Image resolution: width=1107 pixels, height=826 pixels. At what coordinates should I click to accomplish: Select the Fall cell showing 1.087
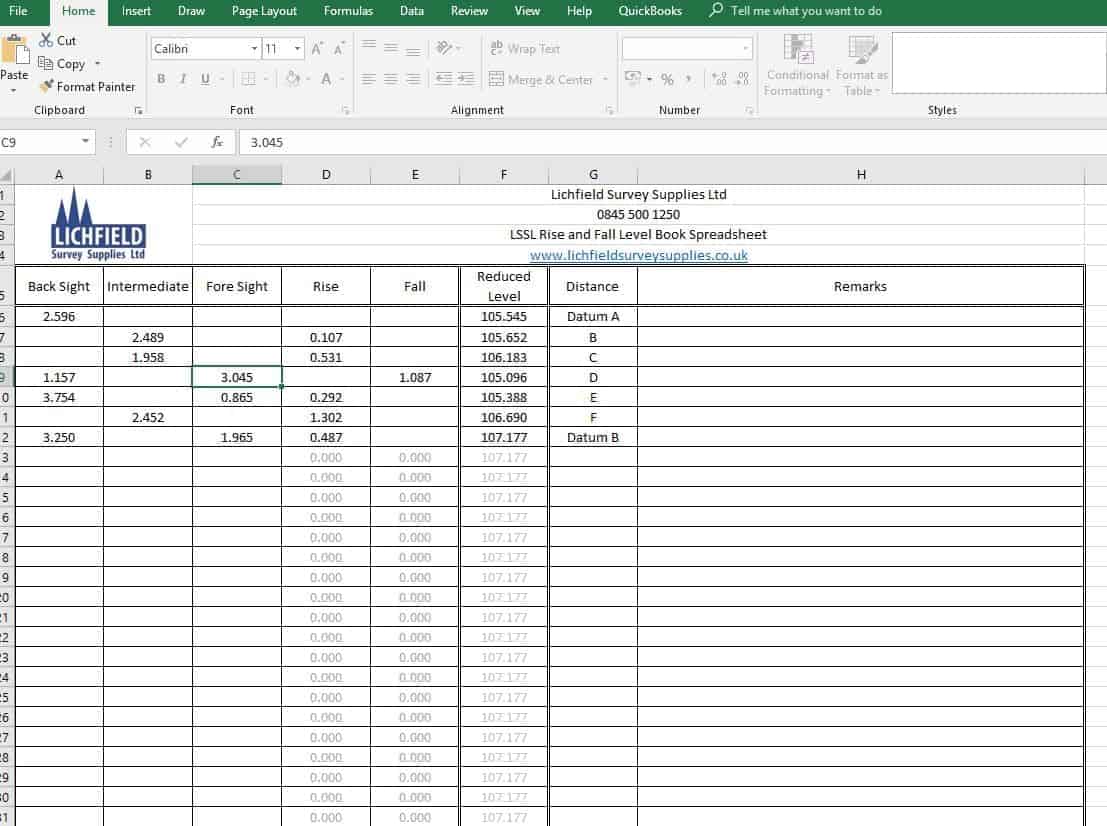pyautogui.click(x=414, y=377)
